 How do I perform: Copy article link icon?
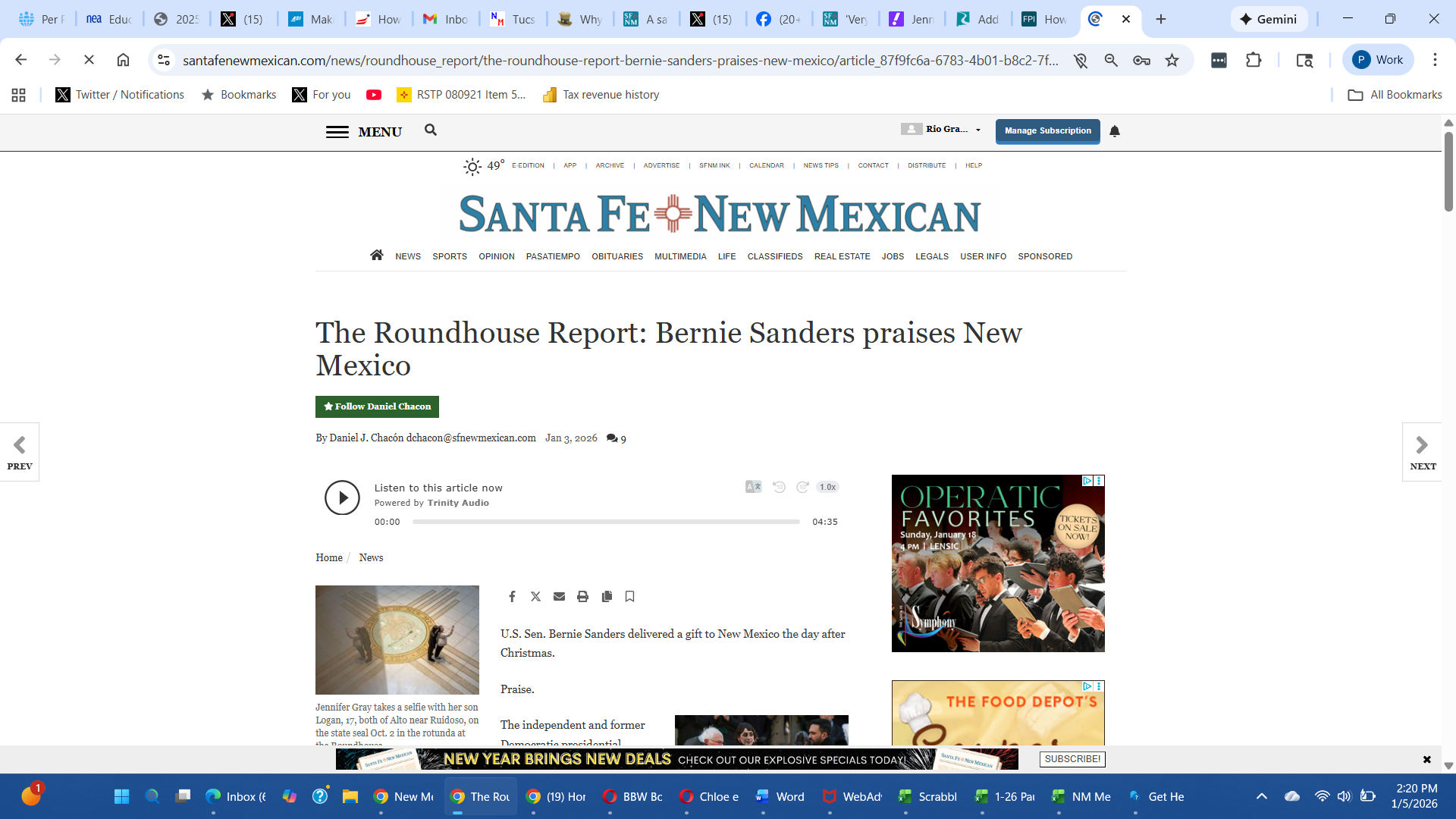click(607, 597)
